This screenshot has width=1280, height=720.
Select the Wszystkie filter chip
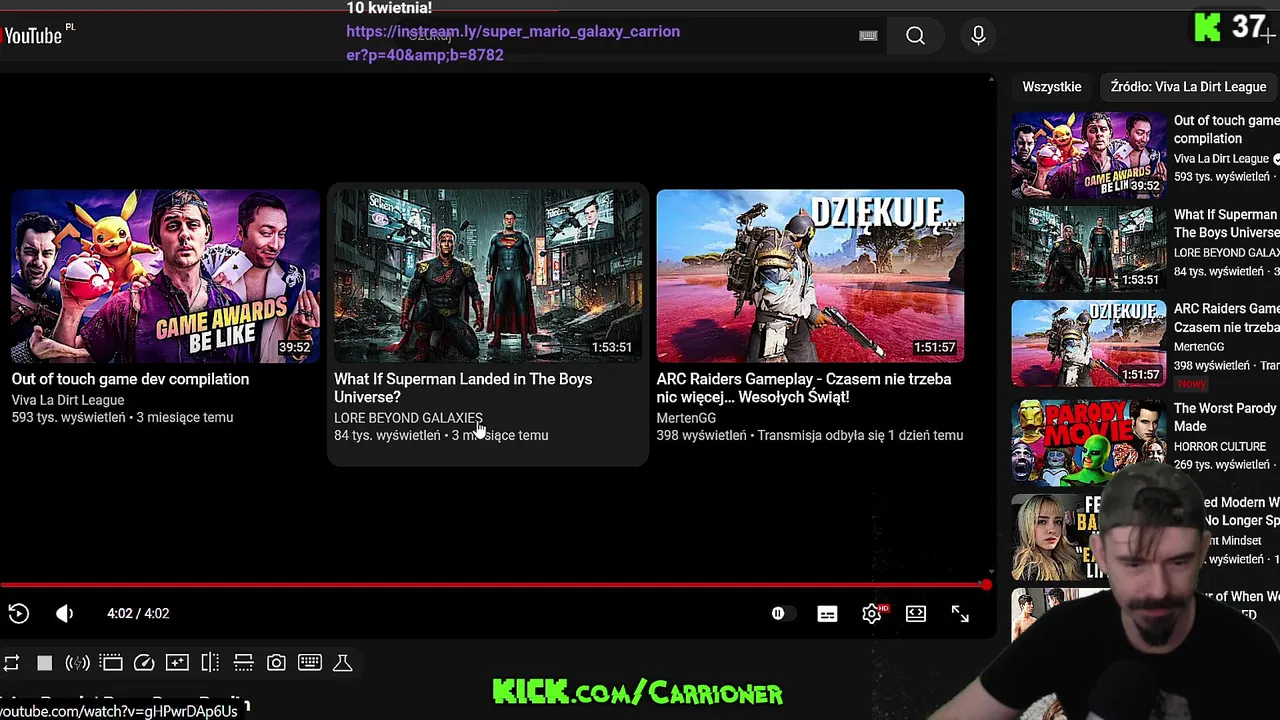coord(1051,87)
